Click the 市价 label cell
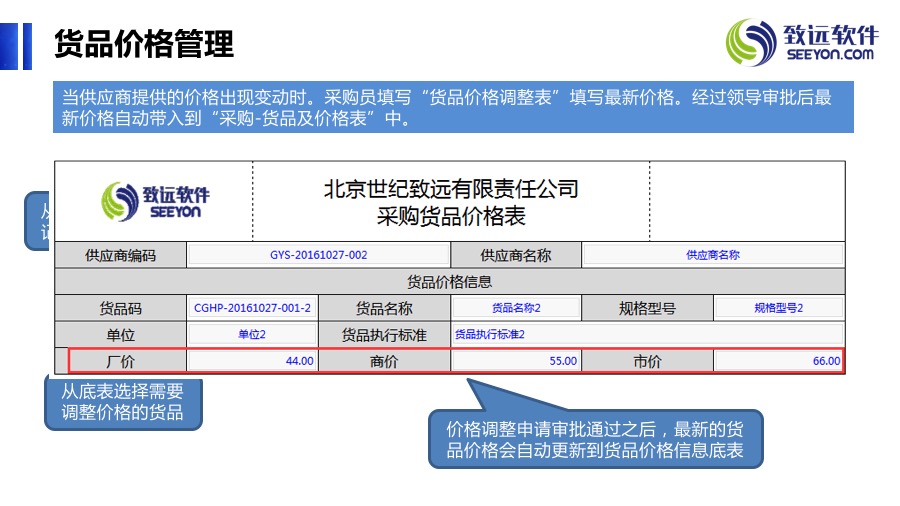 click(647, 361)
